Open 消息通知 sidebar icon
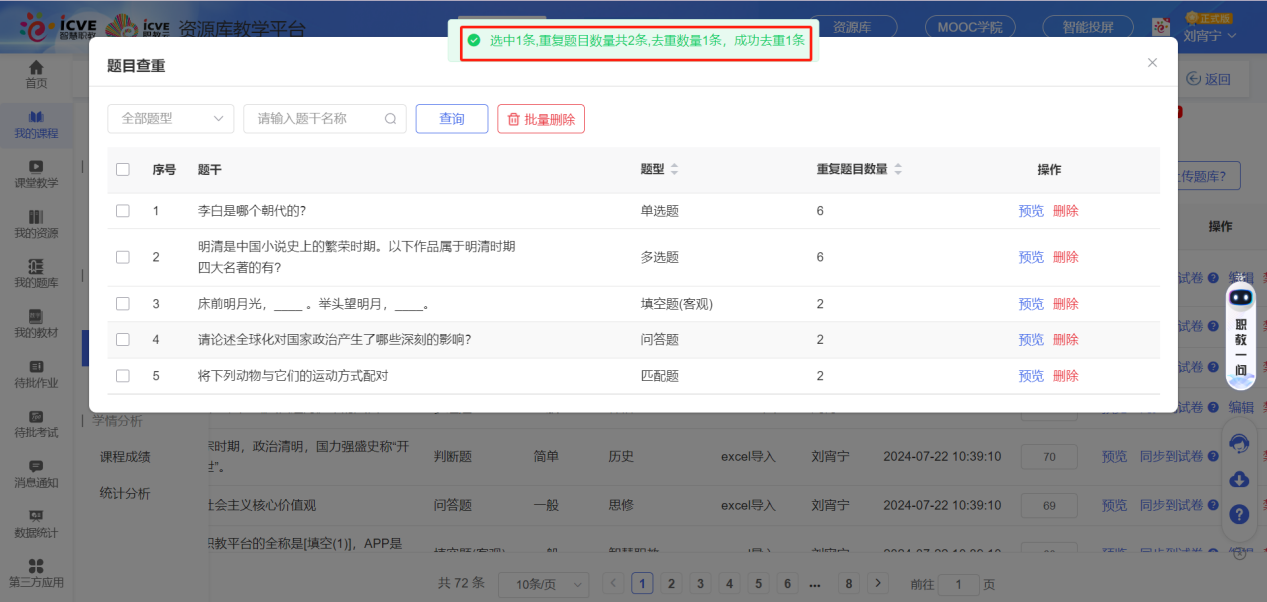Image resolution: width=1267 pixels, height=602 pixels. pos(36,467)
